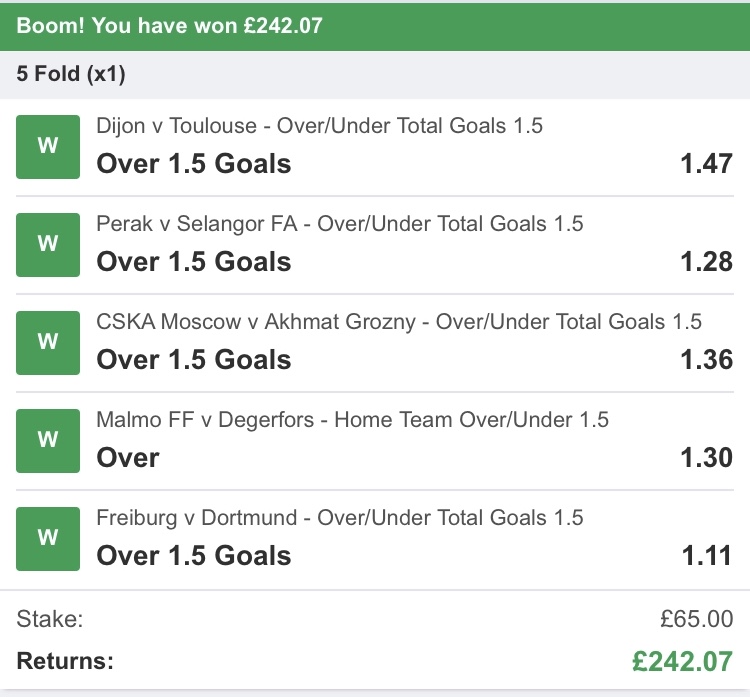Select the Malmo 'Over' selection text
The width and height of the screenshot is (750, 697).
tap(128, 458)
